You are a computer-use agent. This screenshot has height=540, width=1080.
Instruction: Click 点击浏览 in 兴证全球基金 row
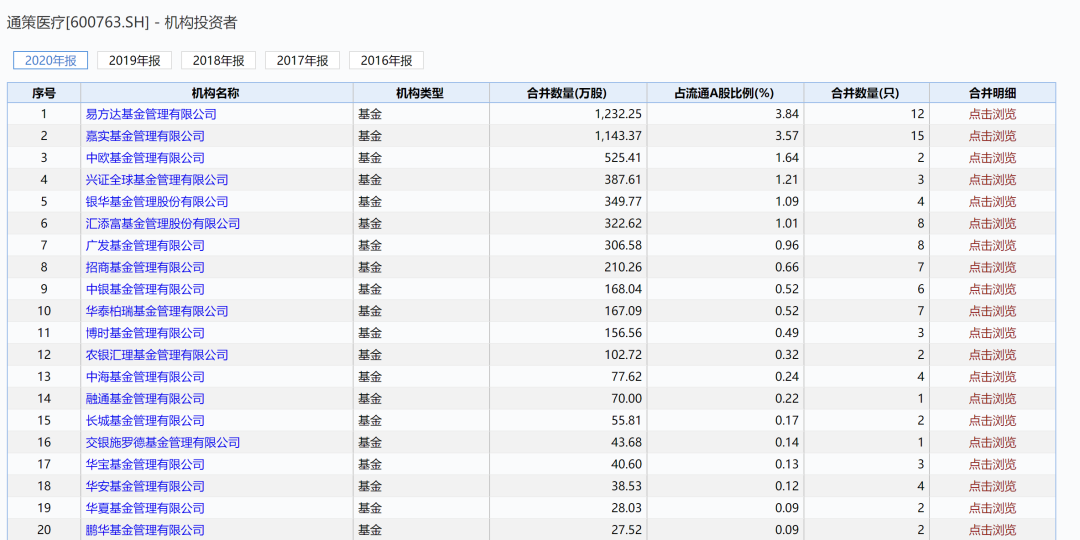pos(993,180)
